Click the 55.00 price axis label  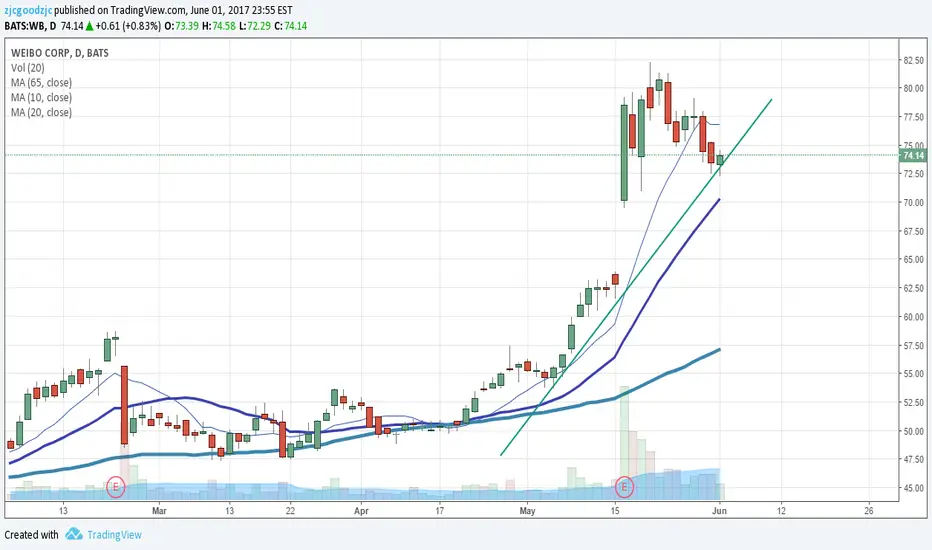point(914,373)
